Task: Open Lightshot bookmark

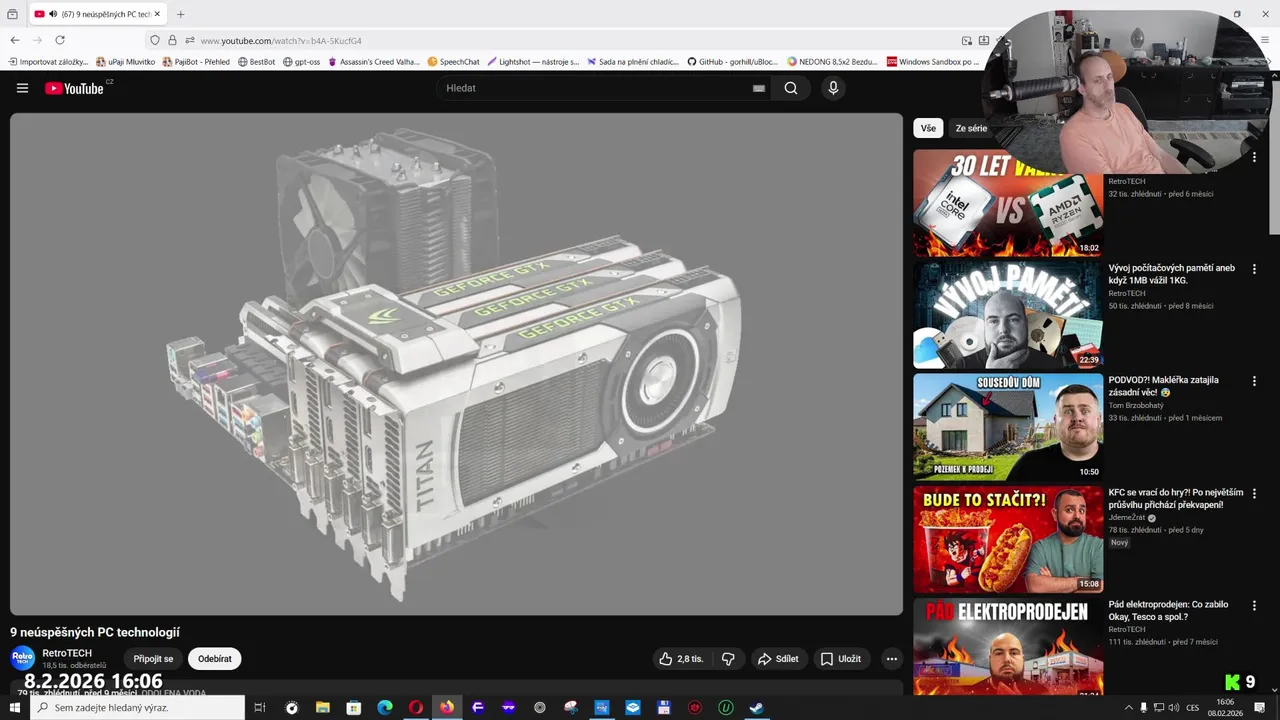Action: [x=533, y=62]
